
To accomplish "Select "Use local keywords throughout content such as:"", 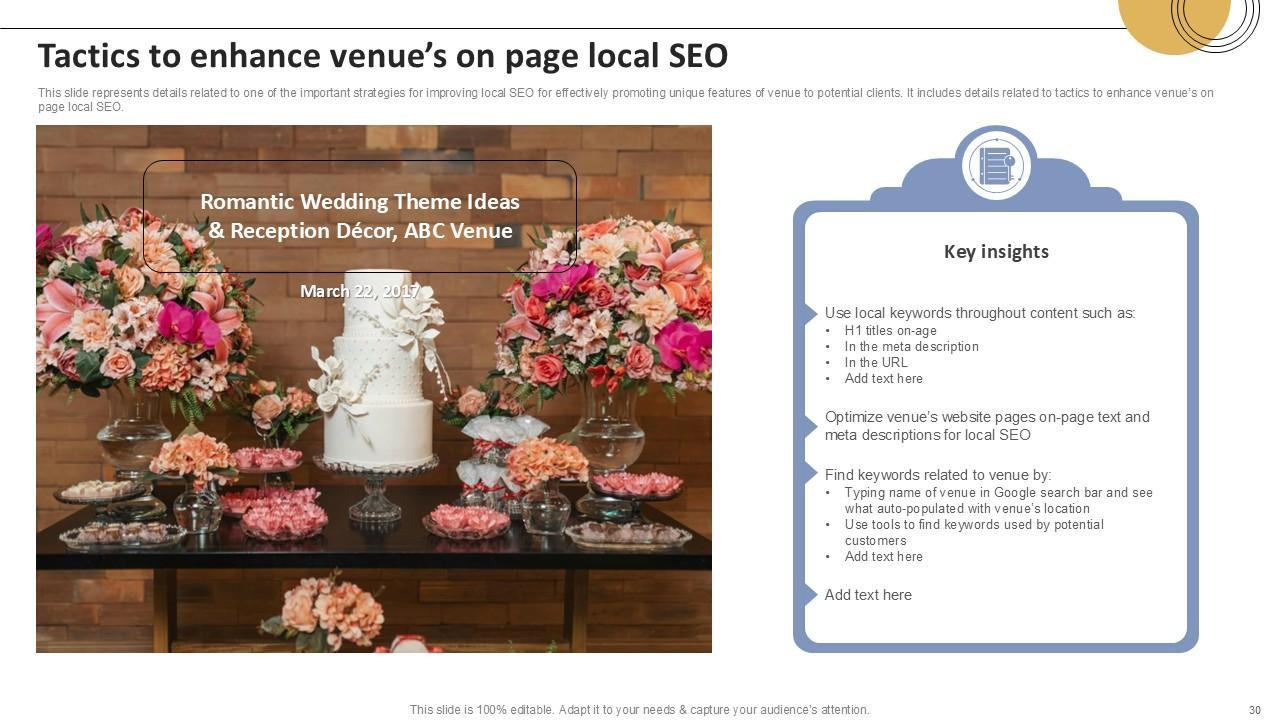I will point(980,313).
